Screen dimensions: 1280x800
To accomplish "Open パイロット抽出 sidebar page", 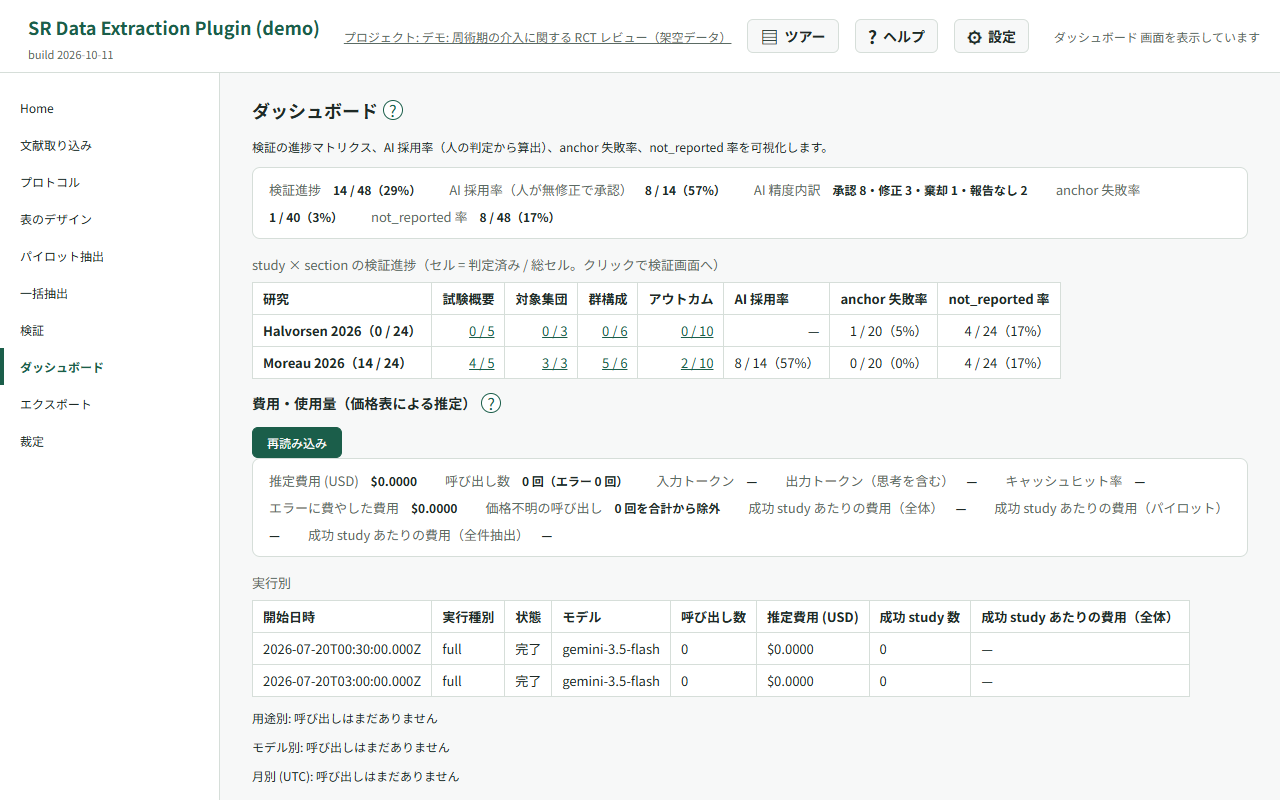I will 110,257.
